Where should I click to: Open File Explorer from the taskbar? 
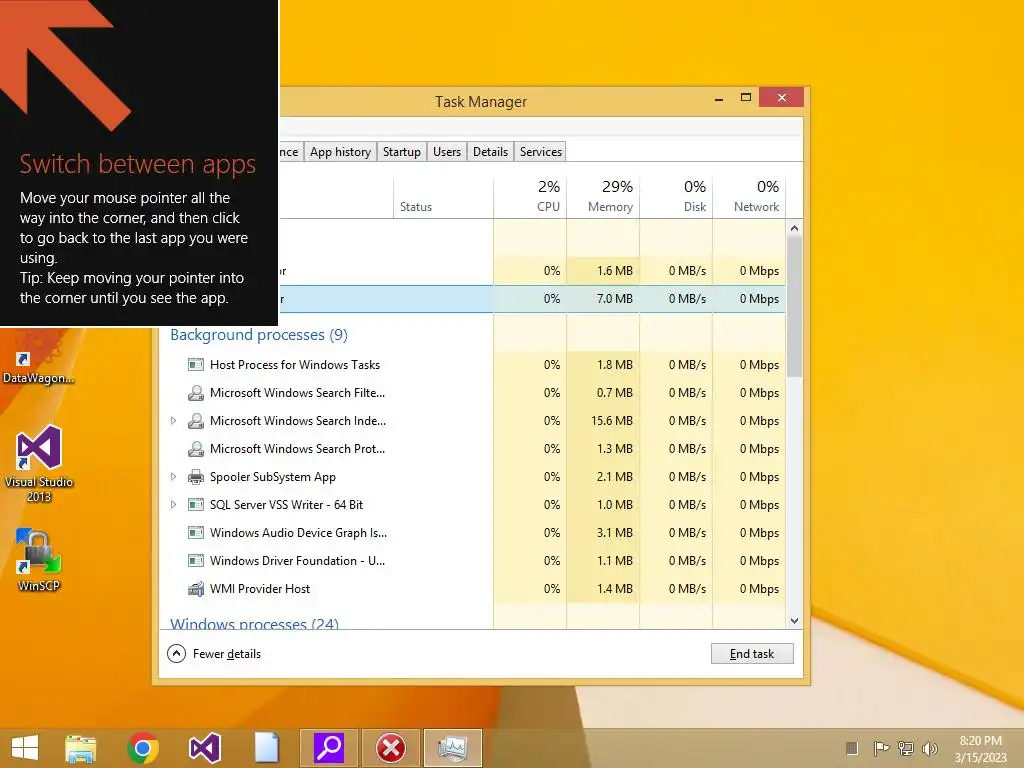tap(81, 748)
